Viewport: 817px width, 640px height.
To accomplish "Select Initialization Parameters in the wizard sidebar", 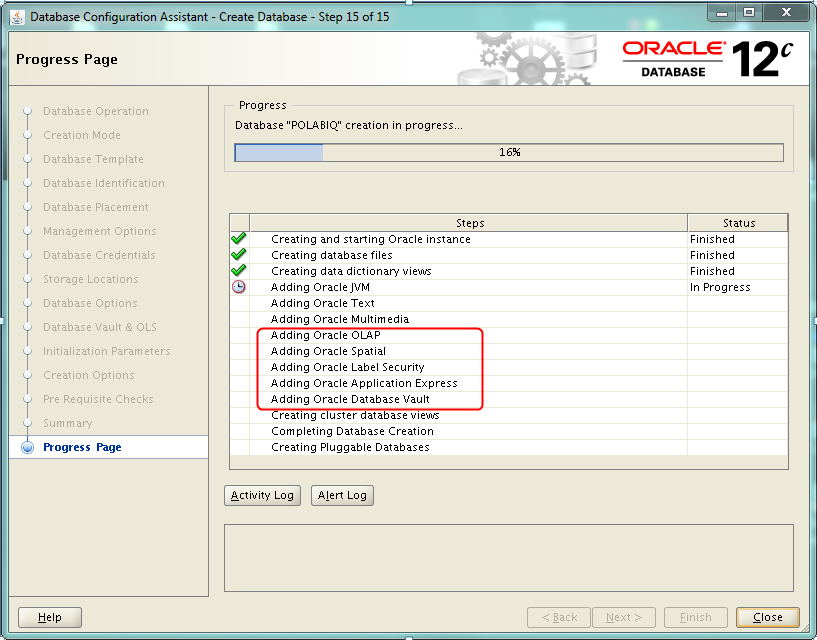I will tap(106, 351).
